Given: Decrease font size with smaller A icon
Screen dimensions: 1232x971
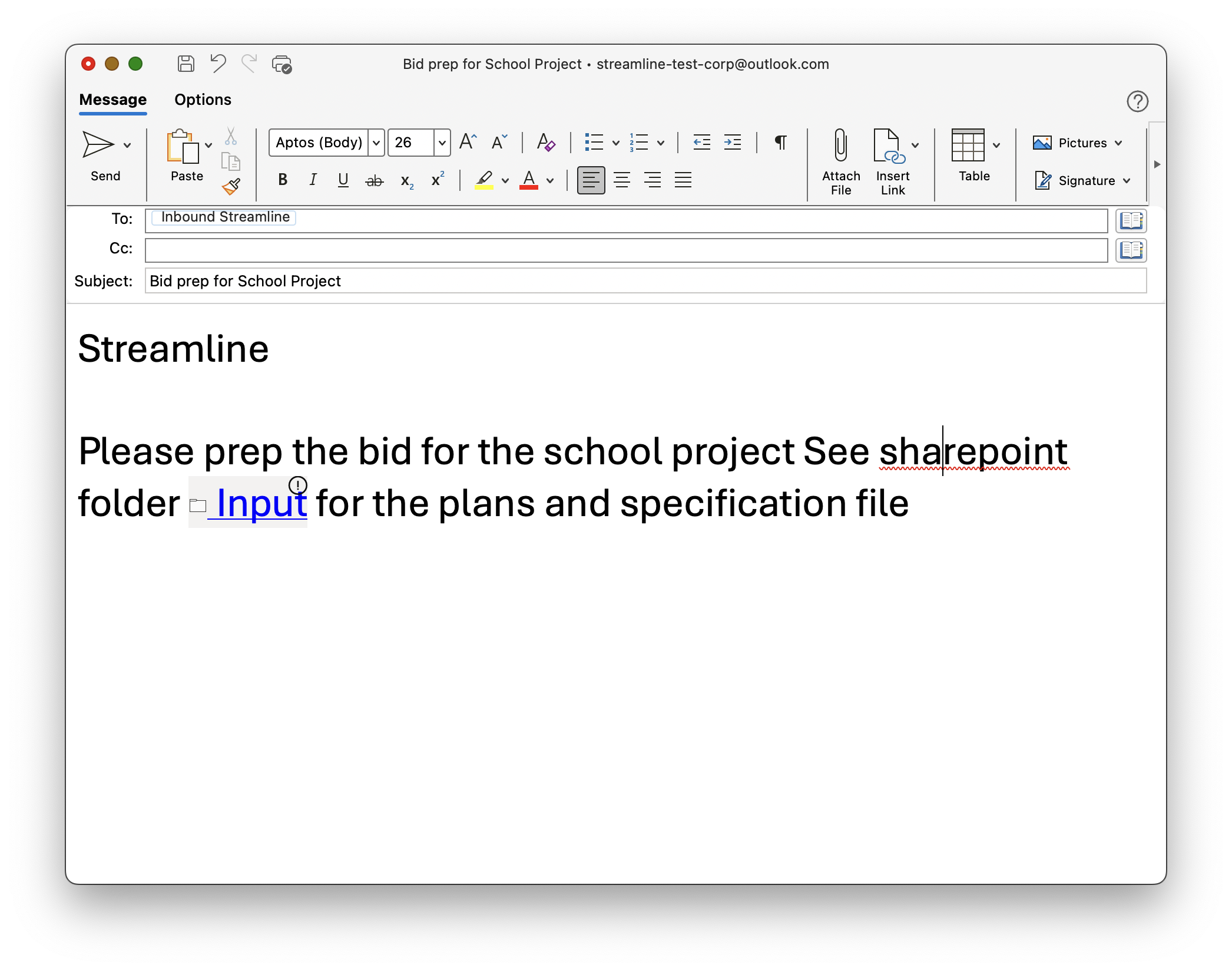Looking at the screenshot, I should 499,142.
